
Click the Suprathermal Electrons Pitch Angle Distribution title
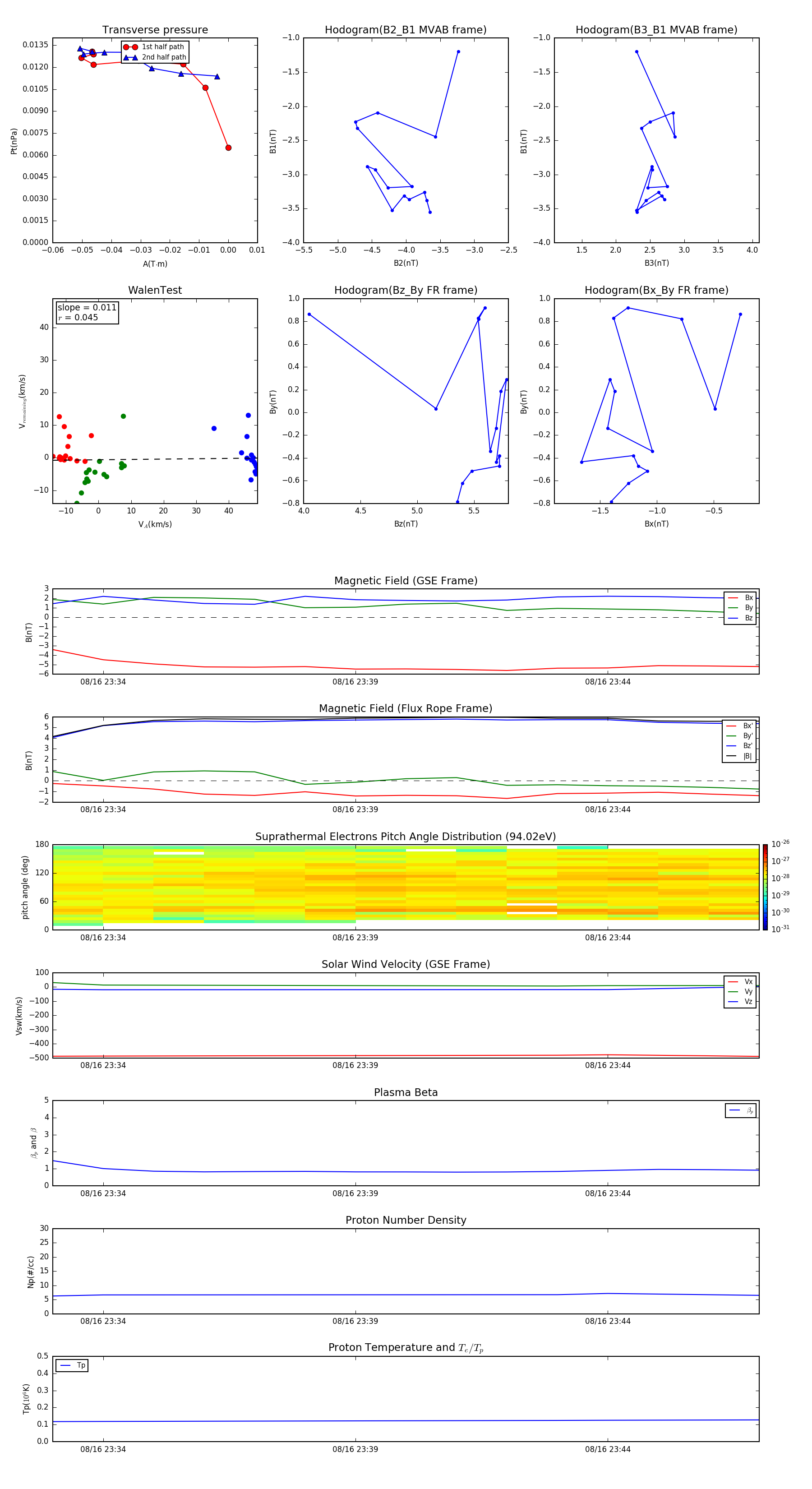[x=406, y=837]
